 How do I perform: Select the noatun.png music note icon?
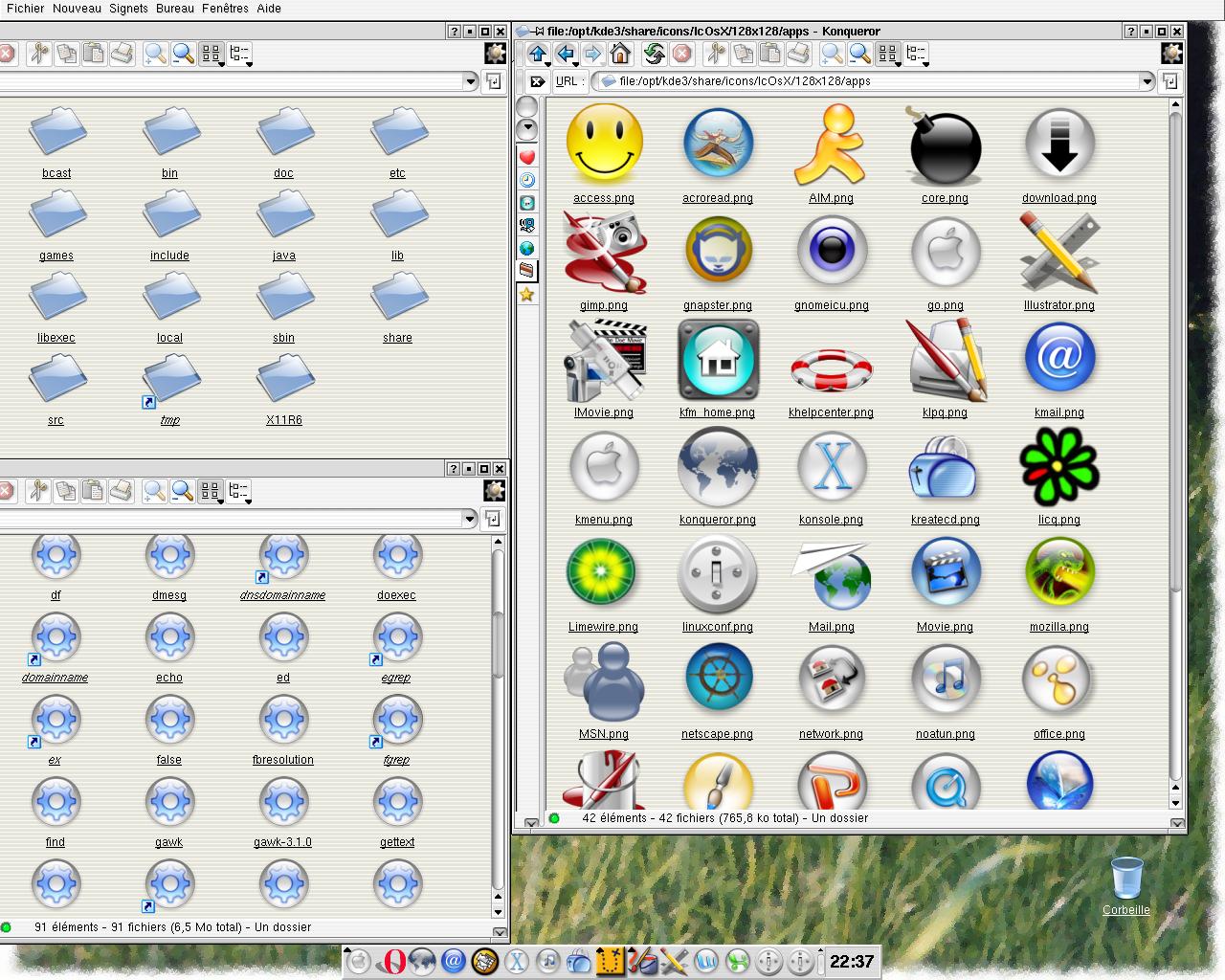(x=945, y=679)
